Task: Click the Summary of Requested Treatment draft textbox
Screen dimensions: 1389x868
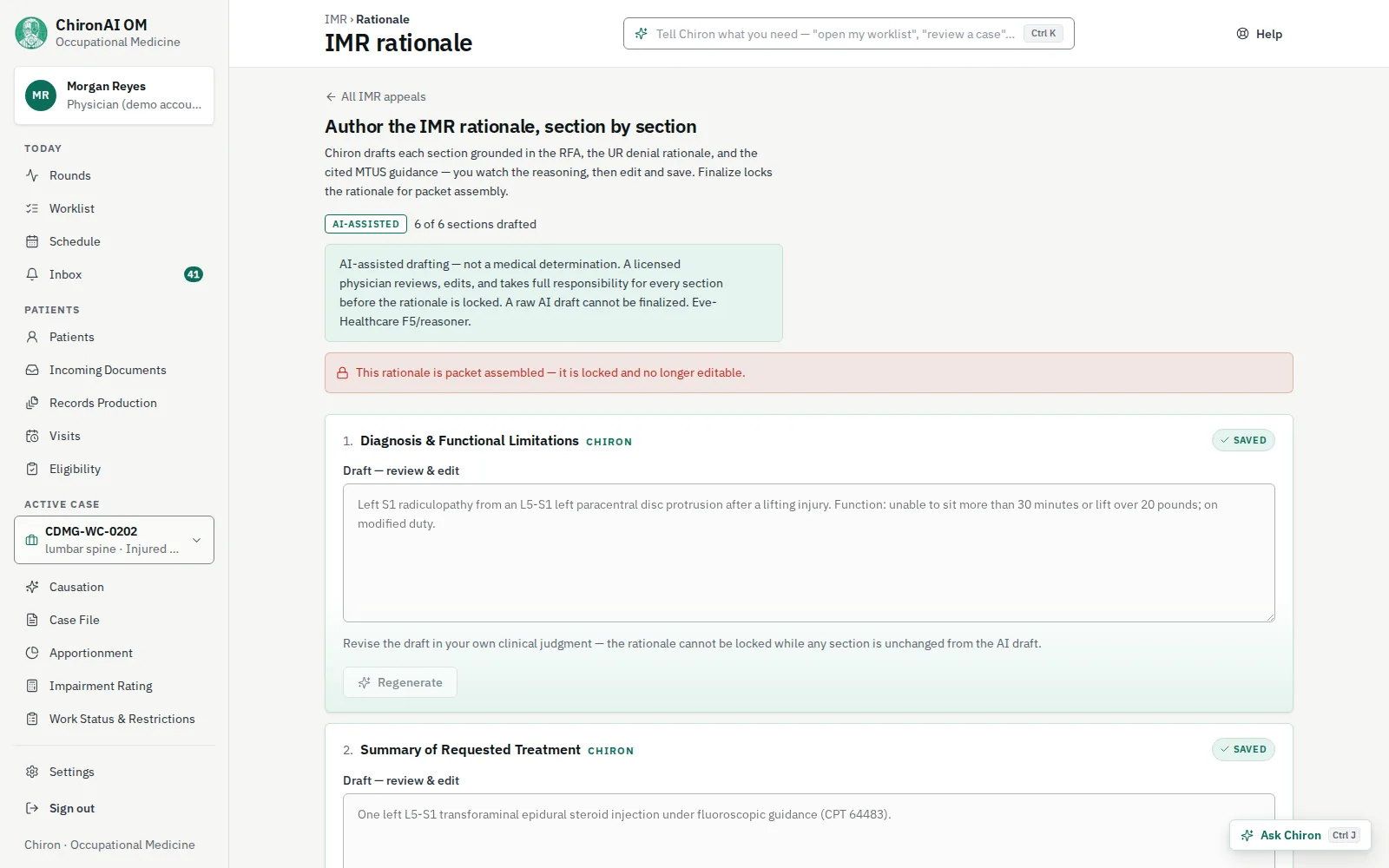Action: click(x=808, y=831)
